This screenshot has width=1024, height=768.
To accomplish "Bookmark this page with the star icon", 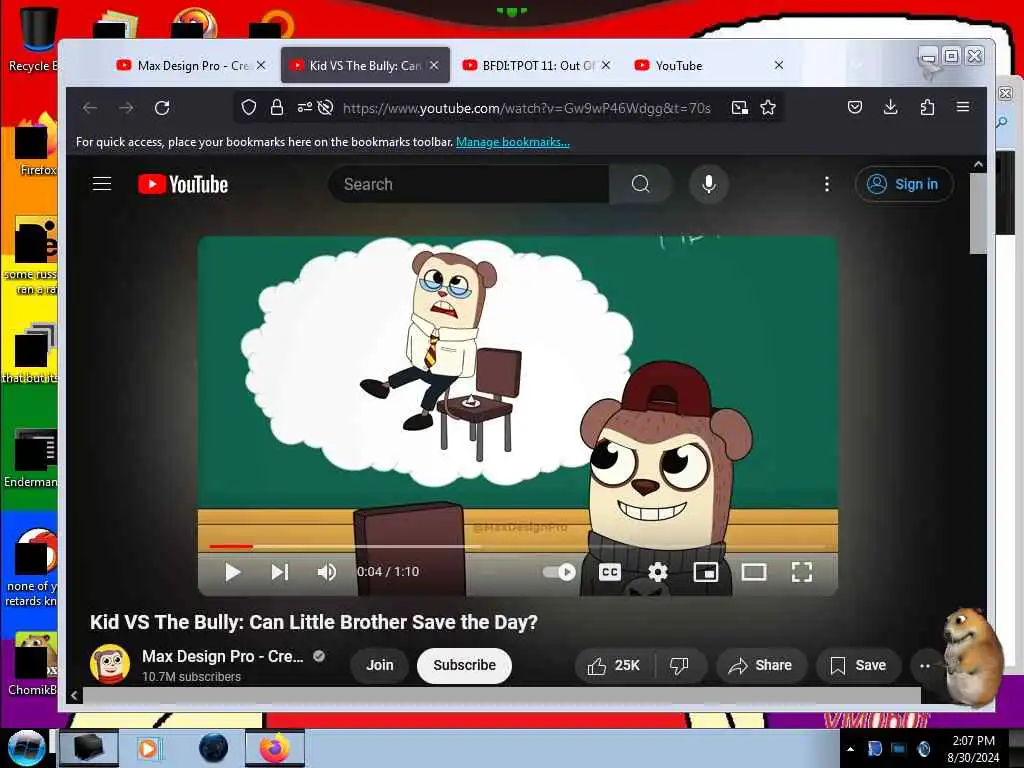I will pos(768,108).
